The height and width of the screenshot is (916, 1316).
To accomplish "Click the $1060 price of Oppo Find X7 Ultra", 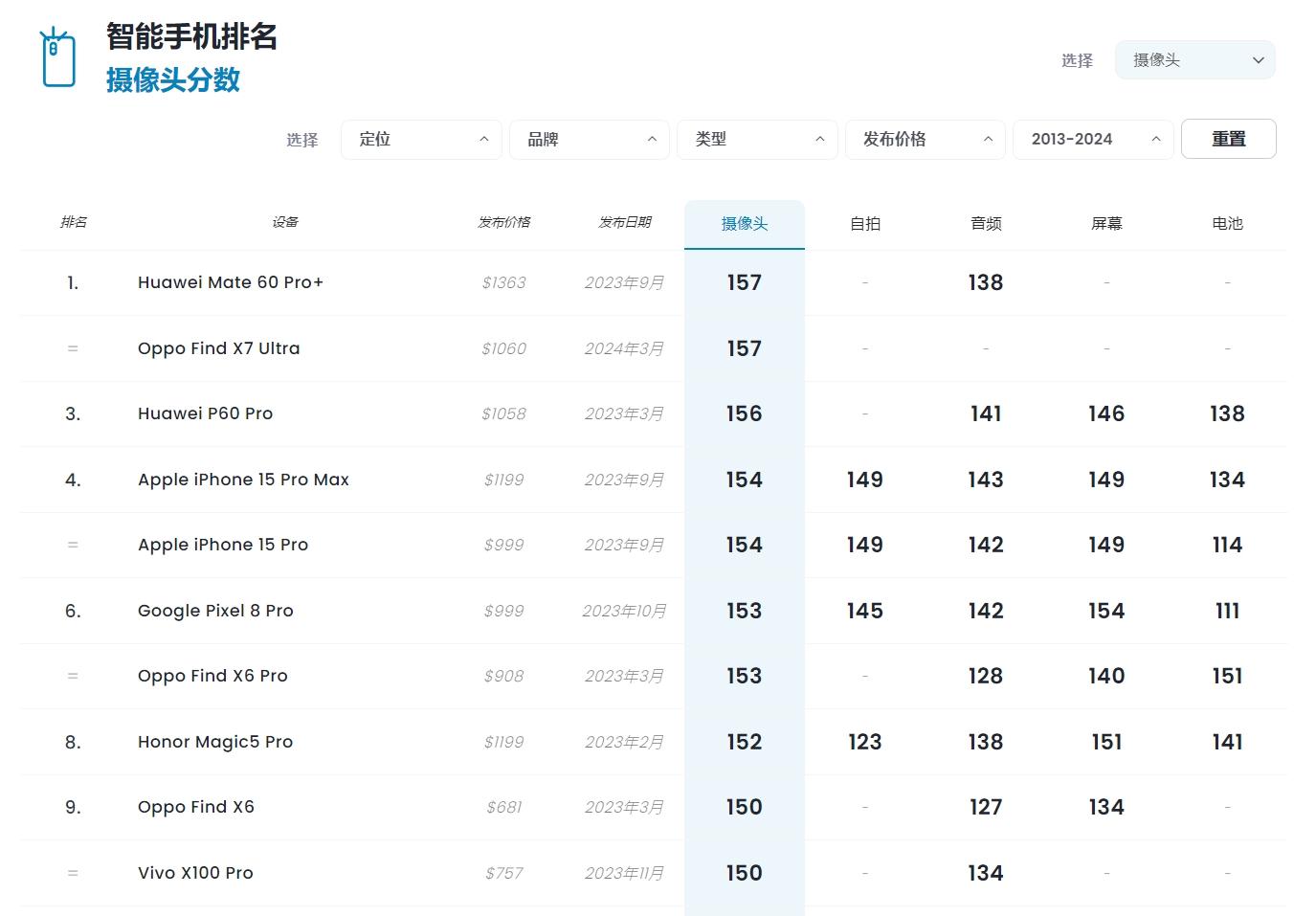I will pos(504,348).
